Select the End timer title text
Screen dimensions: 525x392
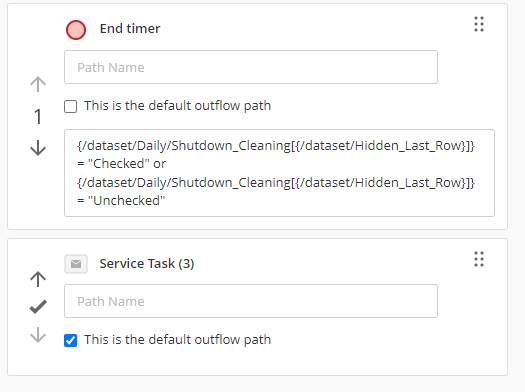(x=130, y=29)
